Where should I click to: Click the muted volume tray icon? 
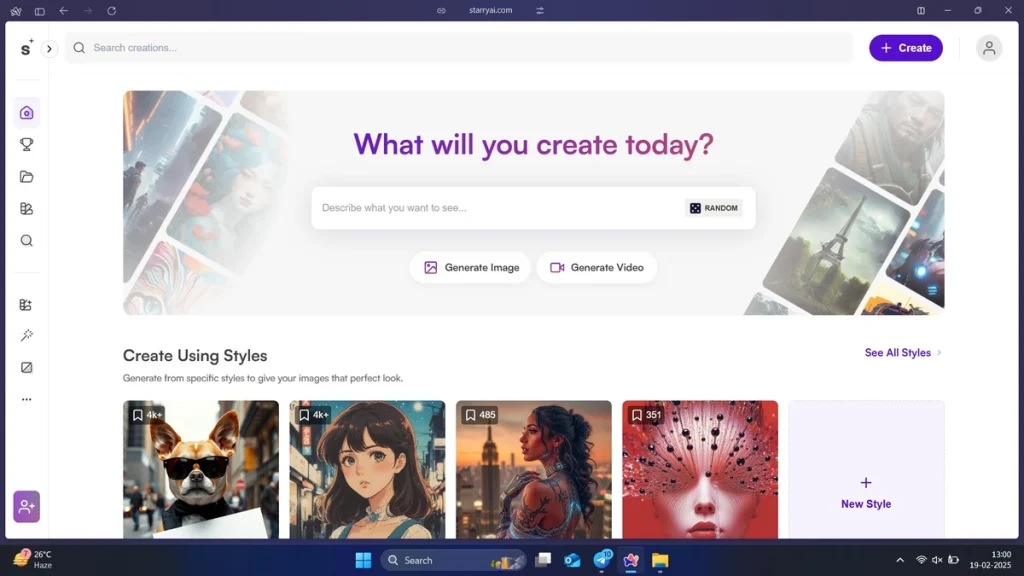coord(937,560)
